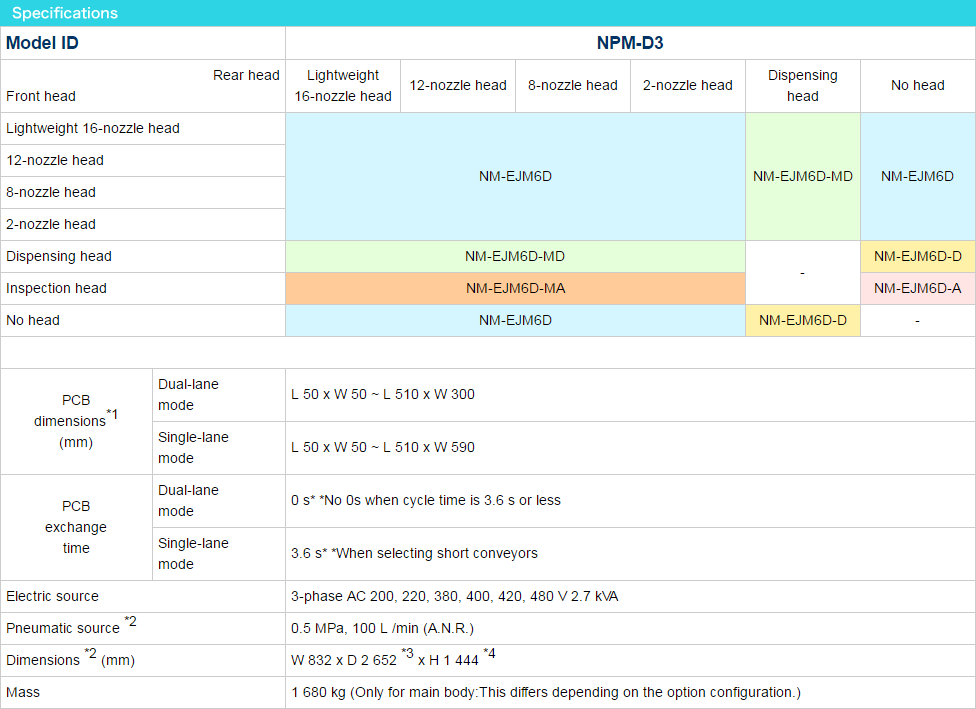Viewport: 976px width, 709px height.
Task: Select the Pneumatic source label
Action: tap(71, 626)
